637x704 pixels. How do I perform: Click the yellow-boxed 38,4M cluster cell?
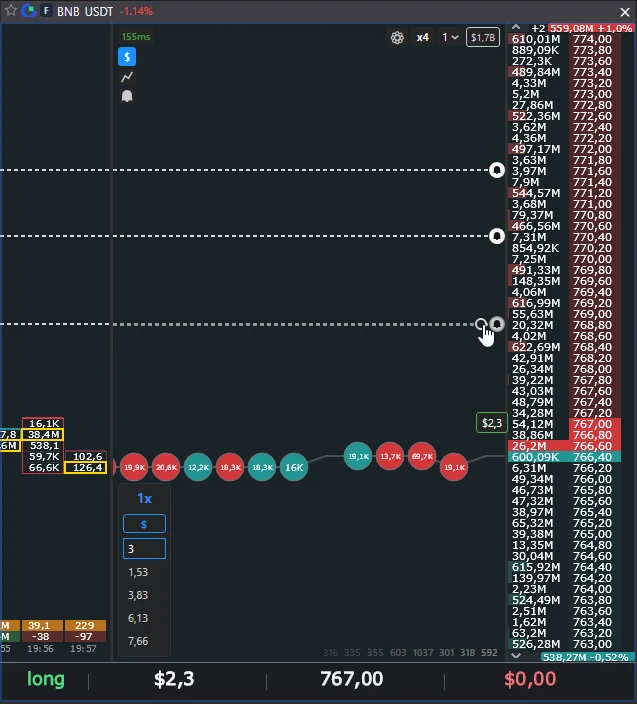point(43,434)
